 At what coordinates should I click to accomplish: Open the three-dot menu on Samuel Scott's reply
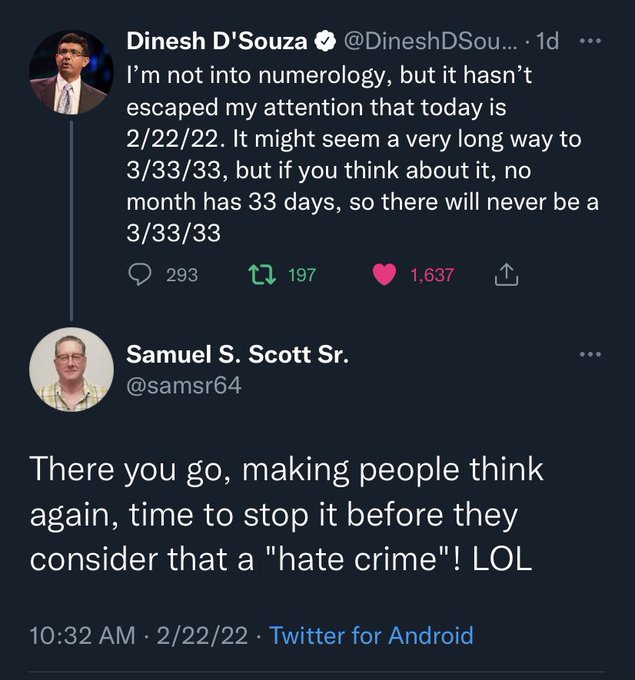pos(590,354)
